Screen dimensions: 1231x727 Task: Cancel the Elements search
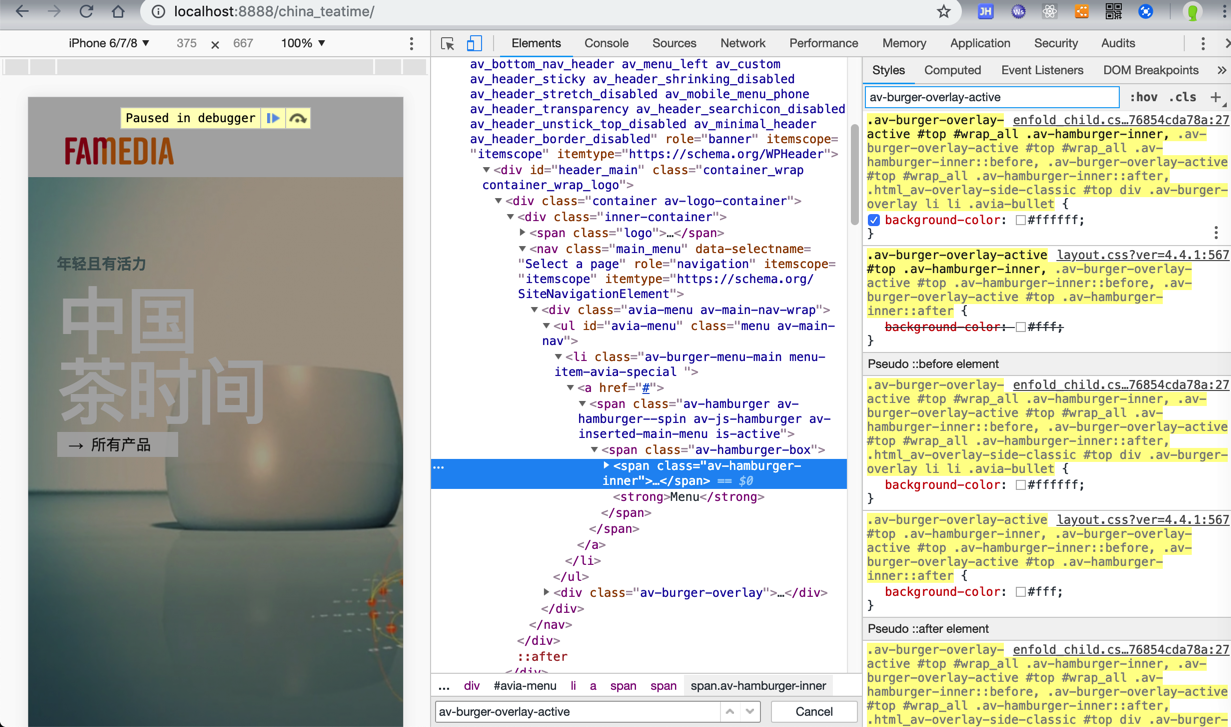pyautogui.click(x=814, y=712)
